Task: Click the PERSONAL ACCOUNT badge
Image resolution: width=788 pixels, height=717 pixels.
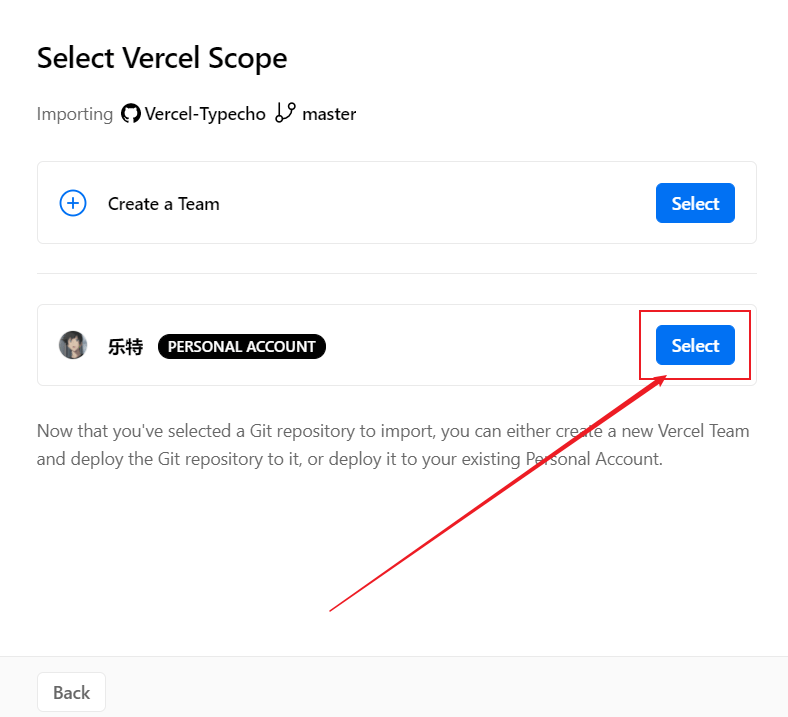Action: 242,347
